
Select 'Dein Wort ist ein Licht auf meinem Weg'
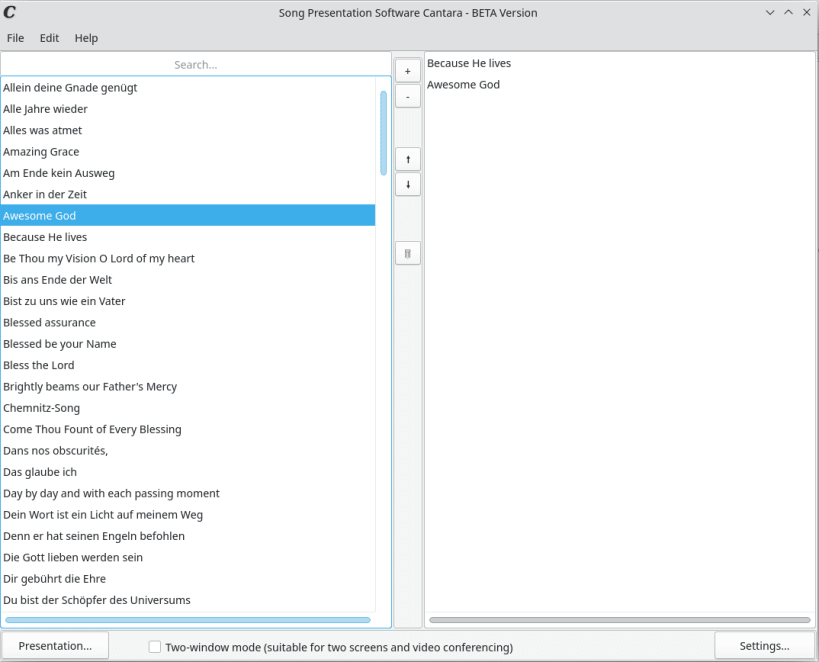(188, 515)
